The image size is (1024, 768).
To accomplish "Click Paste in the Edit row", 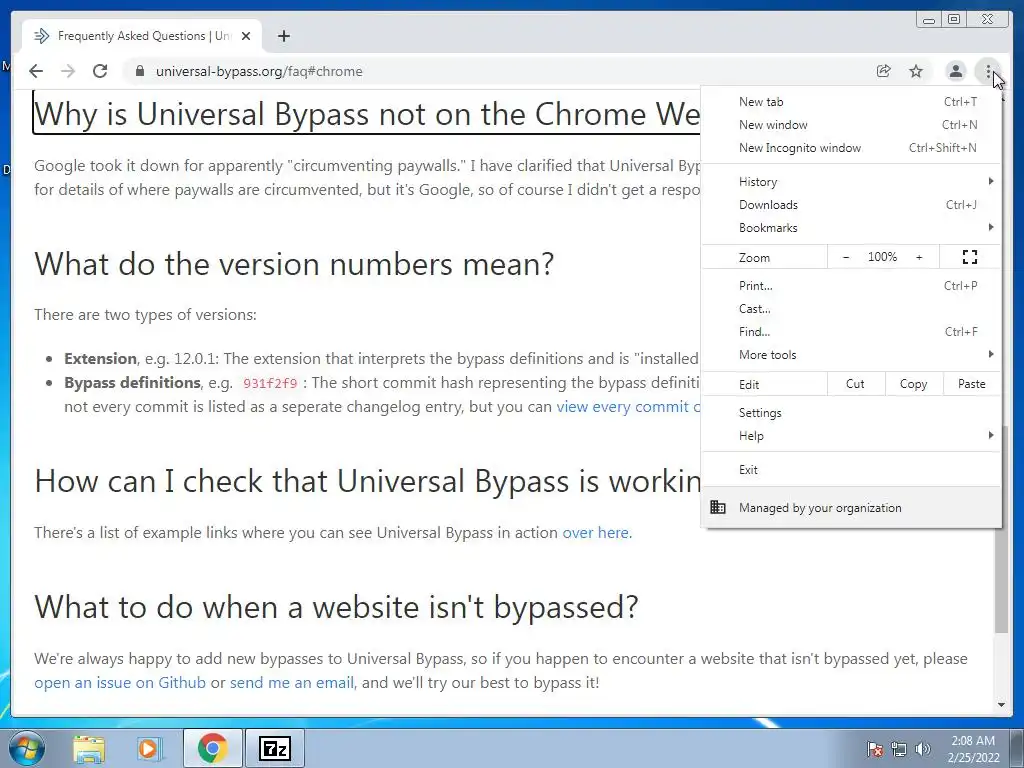I will tap(972, 384).
